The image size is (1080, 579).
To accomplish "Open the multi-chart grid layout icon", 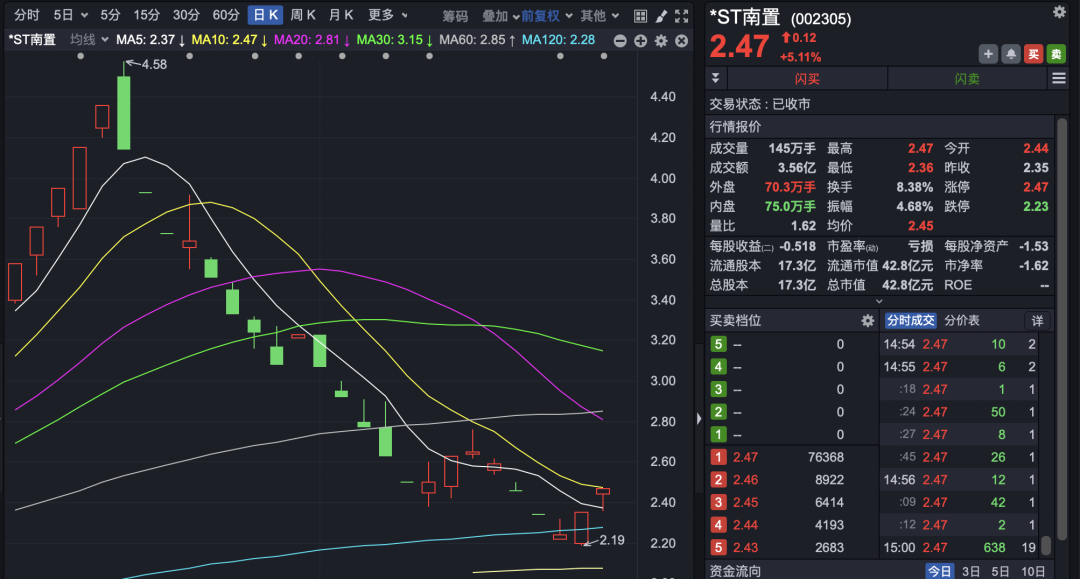I will [640, 16].
